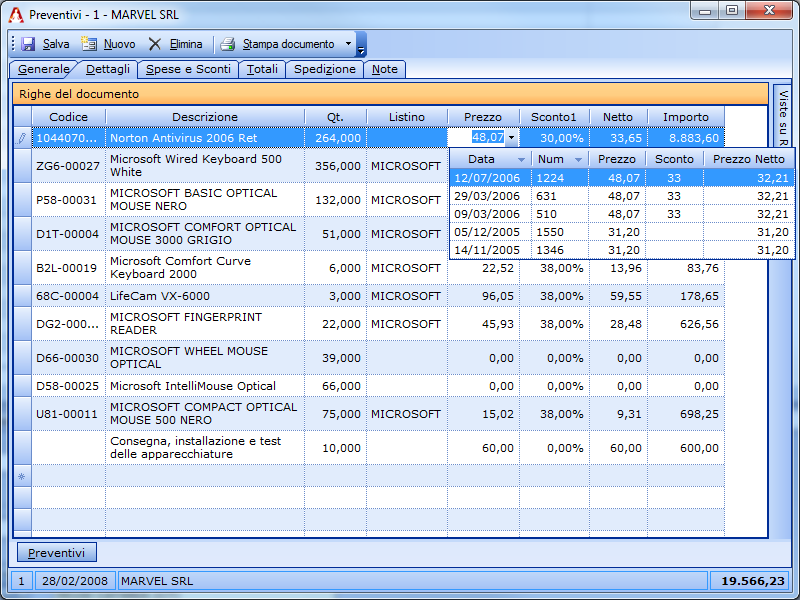Click the Sconto1 column header
Viewport: 800px width, 600px height.
[x=554, y=117]
